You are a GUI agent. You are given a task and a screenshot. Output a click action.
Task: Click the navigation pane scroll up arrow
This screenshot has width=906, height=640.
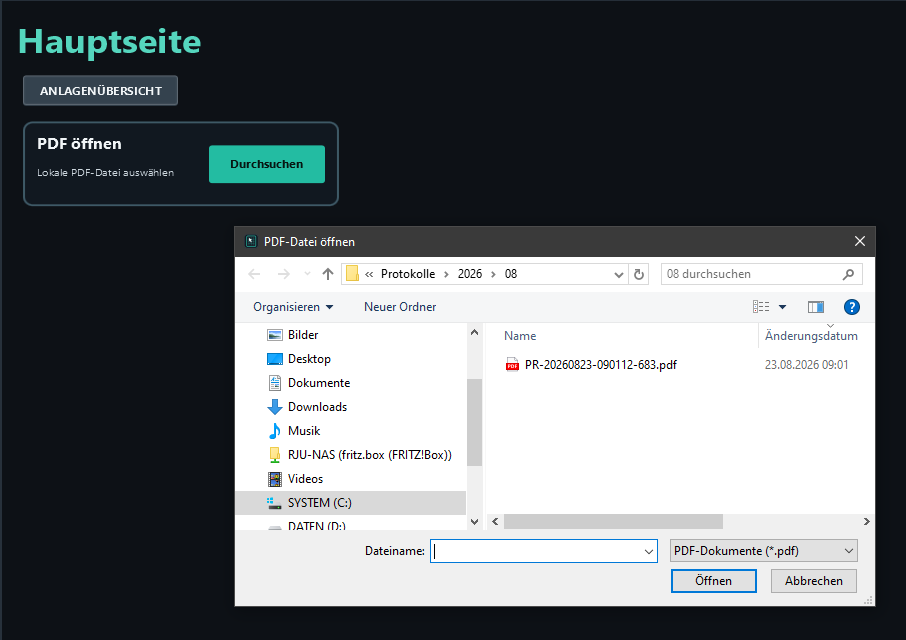point(474,333)
